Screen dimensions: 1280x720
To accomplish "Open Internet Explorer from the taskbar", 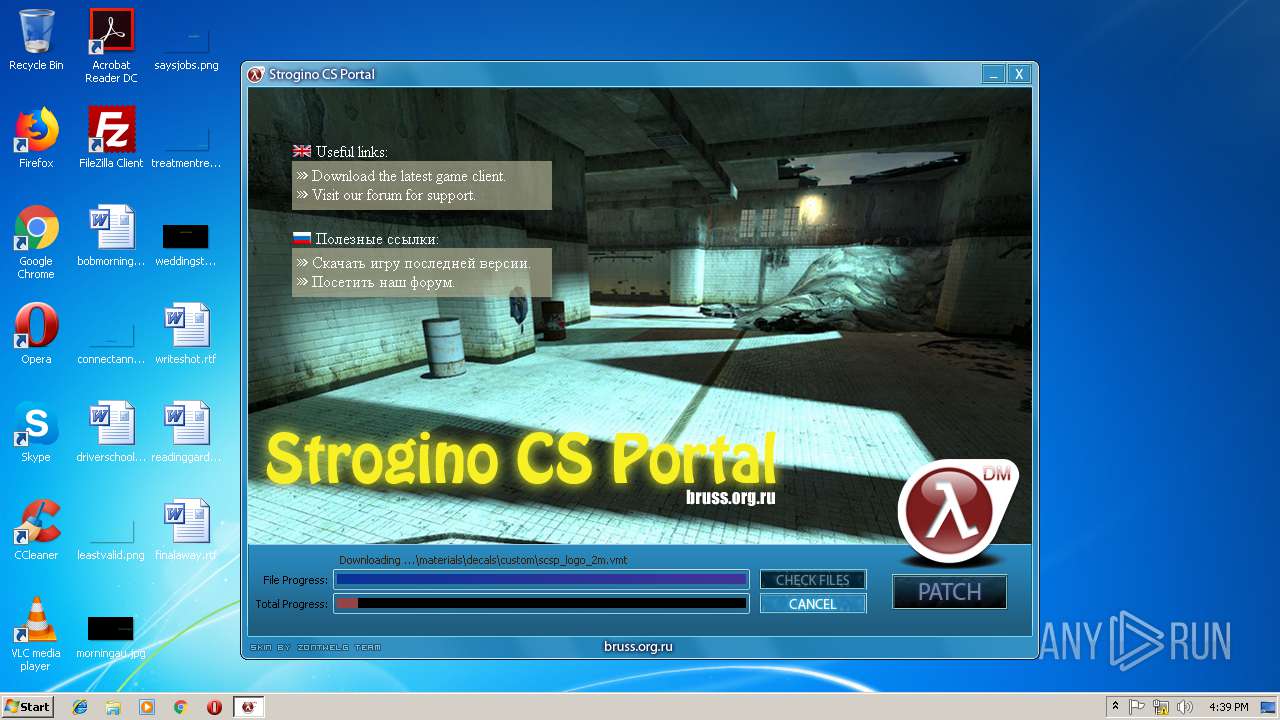I will (80, 707).
